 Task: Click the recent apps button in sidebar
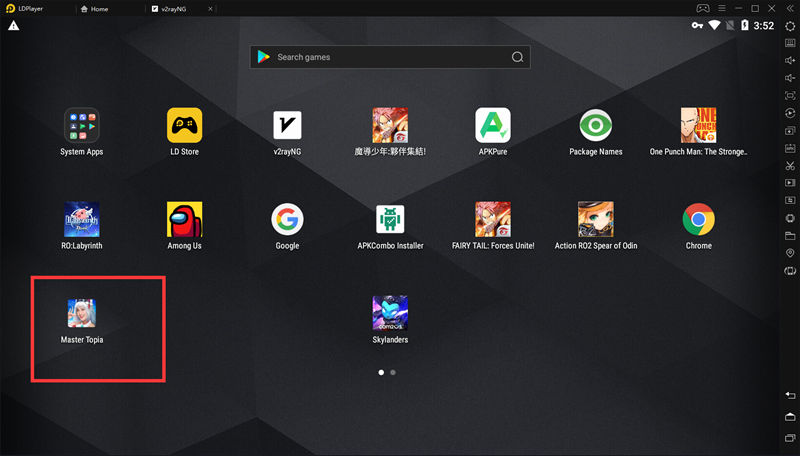[x=790, y=438]
